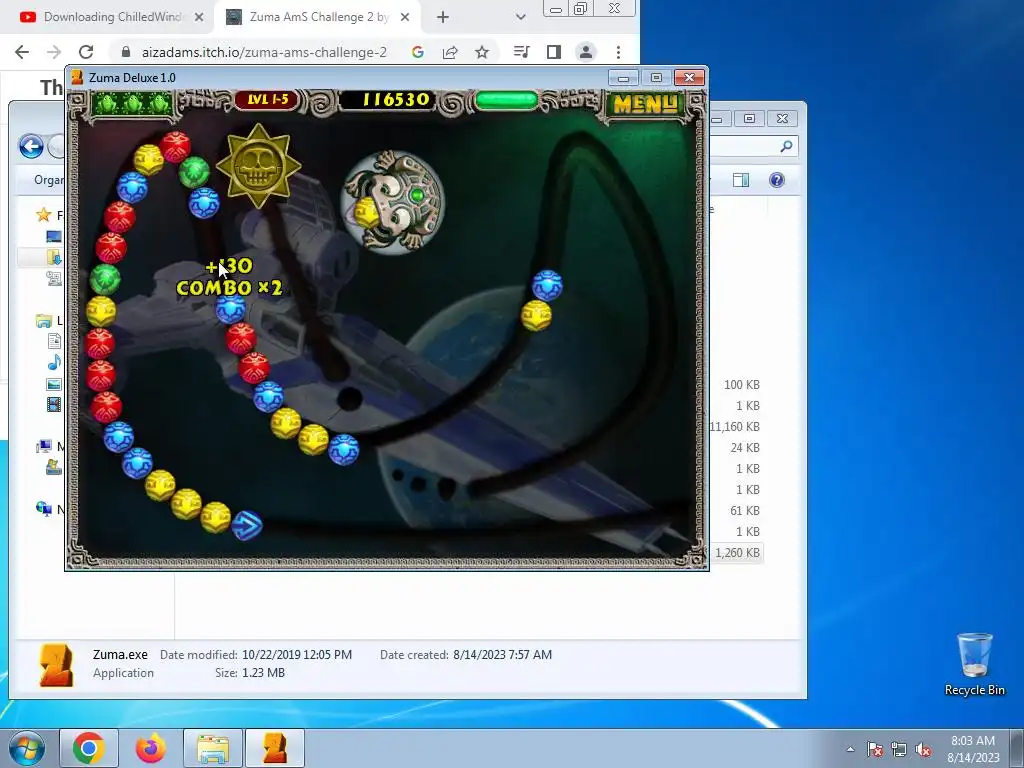
Task: Click the blue arrow lead ball
Action: coord(247,525)
